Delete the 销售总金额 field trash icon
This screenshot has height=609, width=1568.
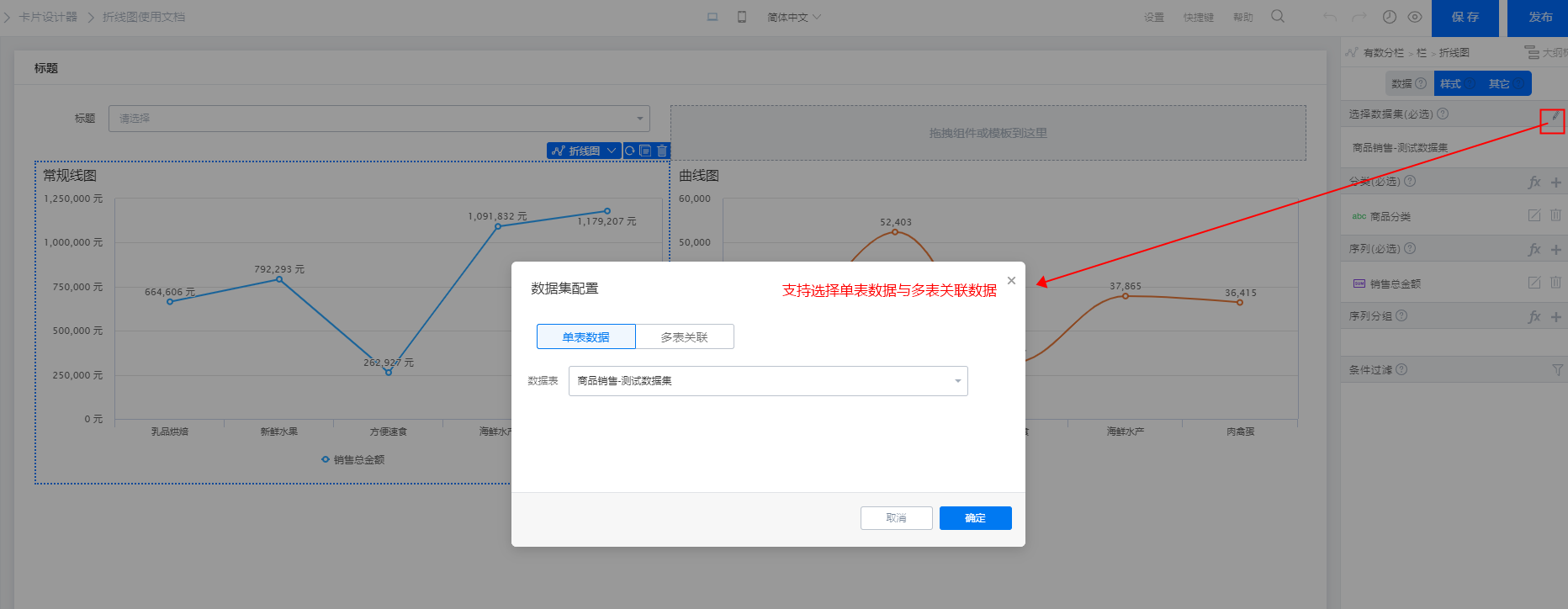pos(1555,283)
